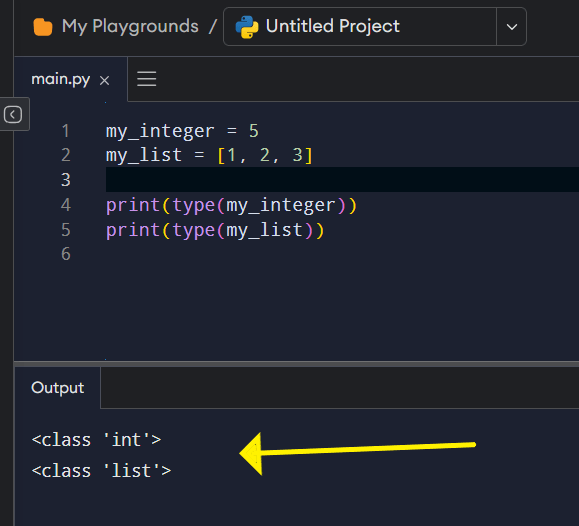Collapse the left sidebar with arrow icon
This screenshot has height=526, width=579.
(x=13, y=114)
